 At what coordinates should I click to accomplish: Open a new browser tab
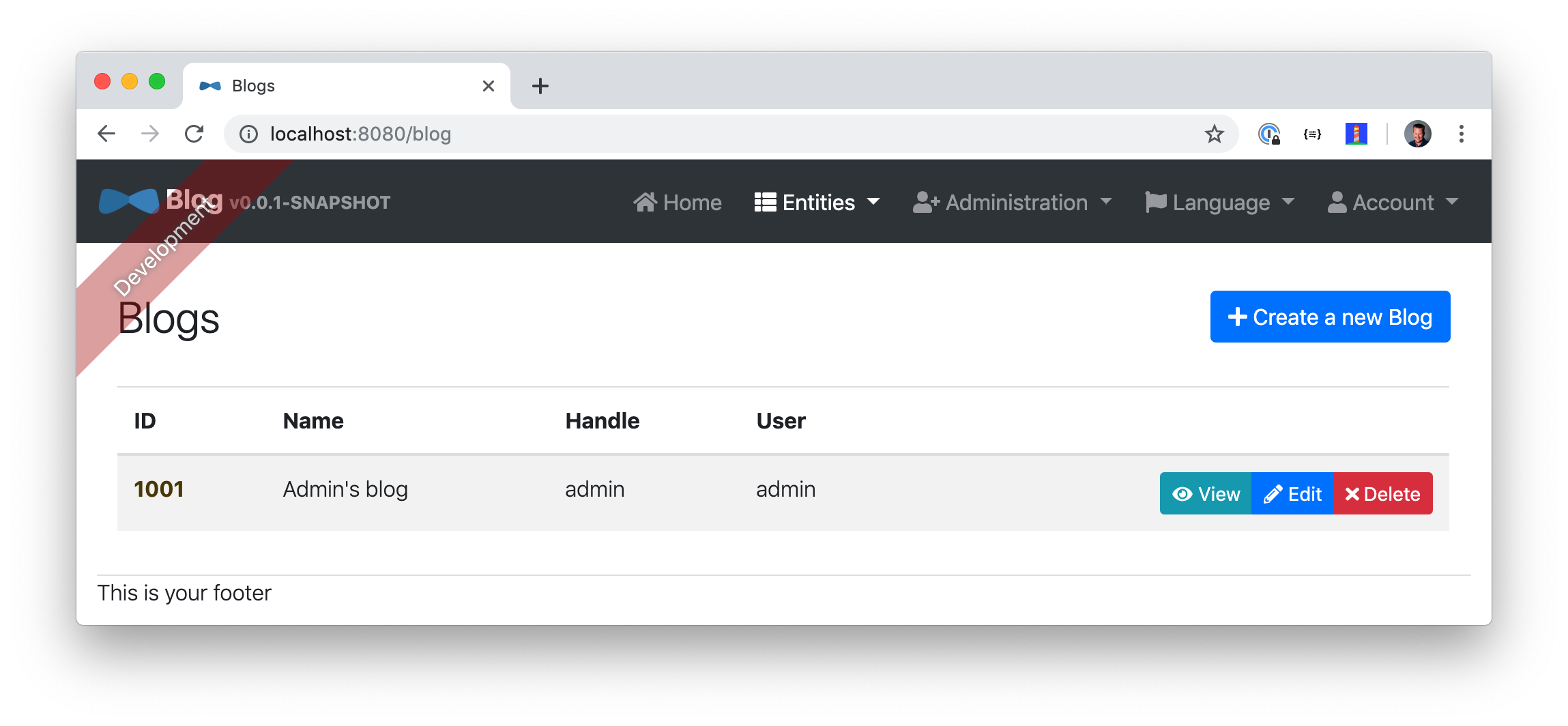540,86
